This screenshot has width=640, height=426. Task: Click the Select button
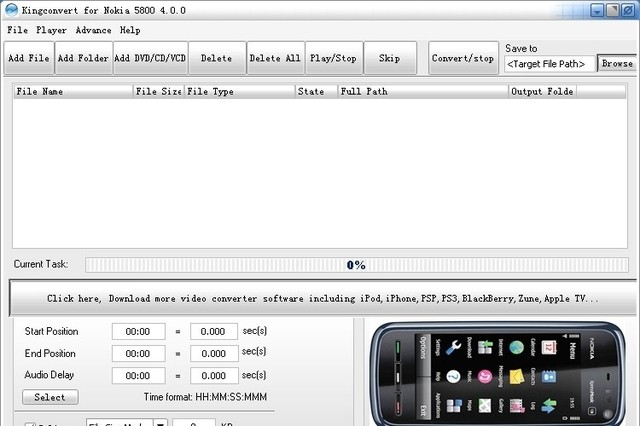tap(50, 397)
